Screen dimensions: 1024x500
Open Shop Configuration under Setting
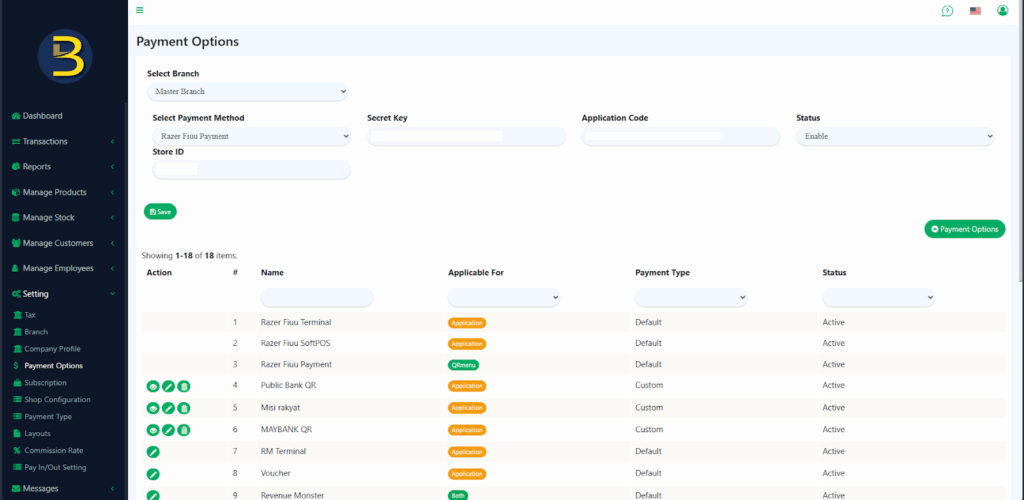[x=59, y=400]
